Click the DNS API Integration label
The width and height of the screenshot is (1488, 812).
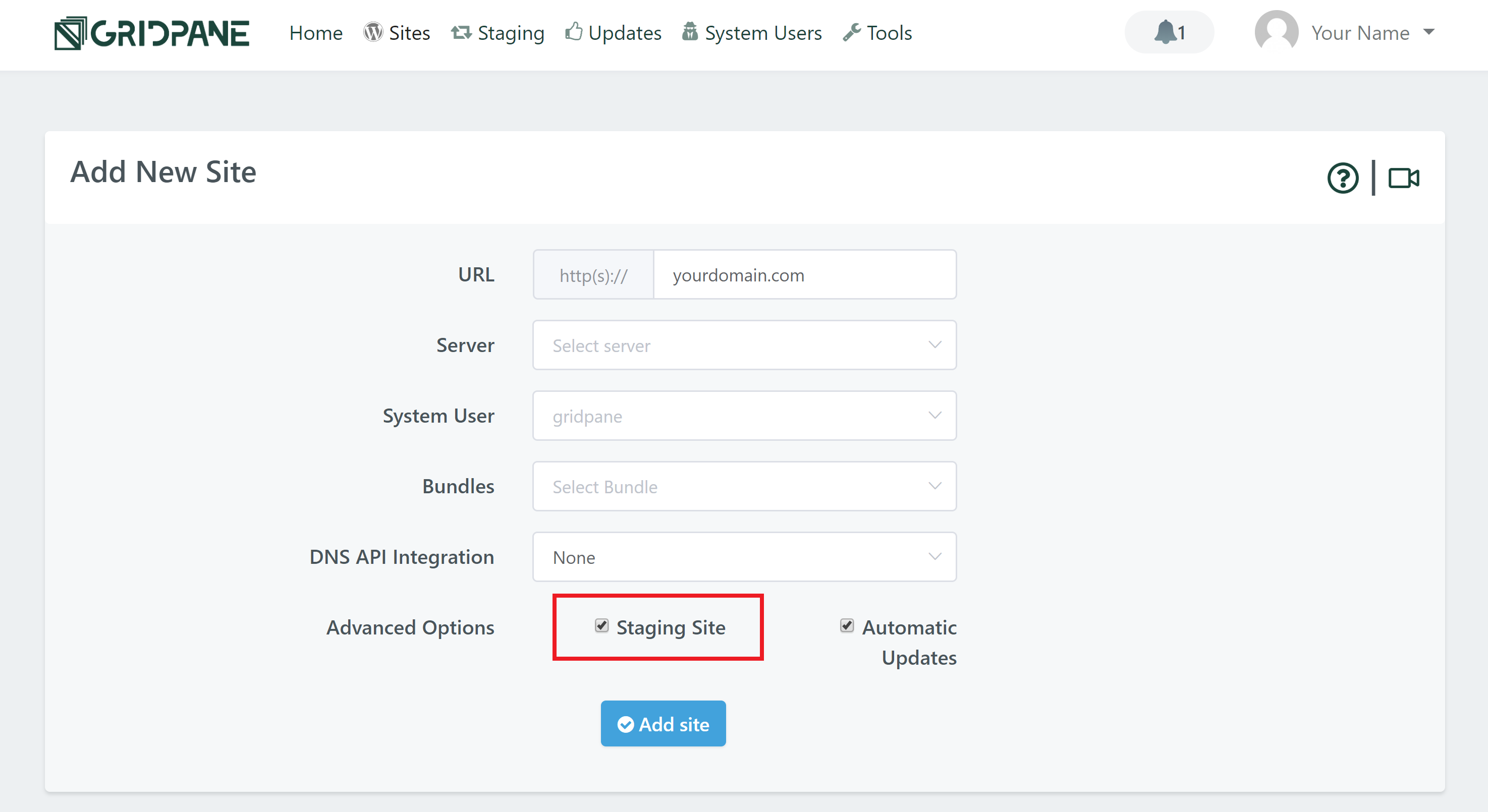coord(402,557)
